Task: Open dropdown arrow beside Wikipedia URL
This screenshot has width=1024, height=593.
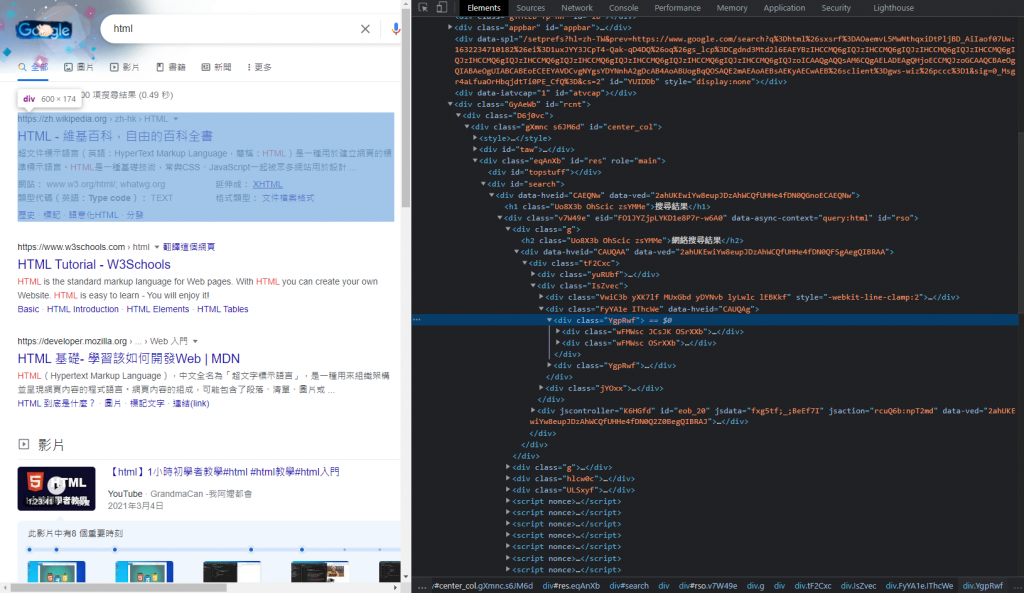Action: [x=176, y=119]
